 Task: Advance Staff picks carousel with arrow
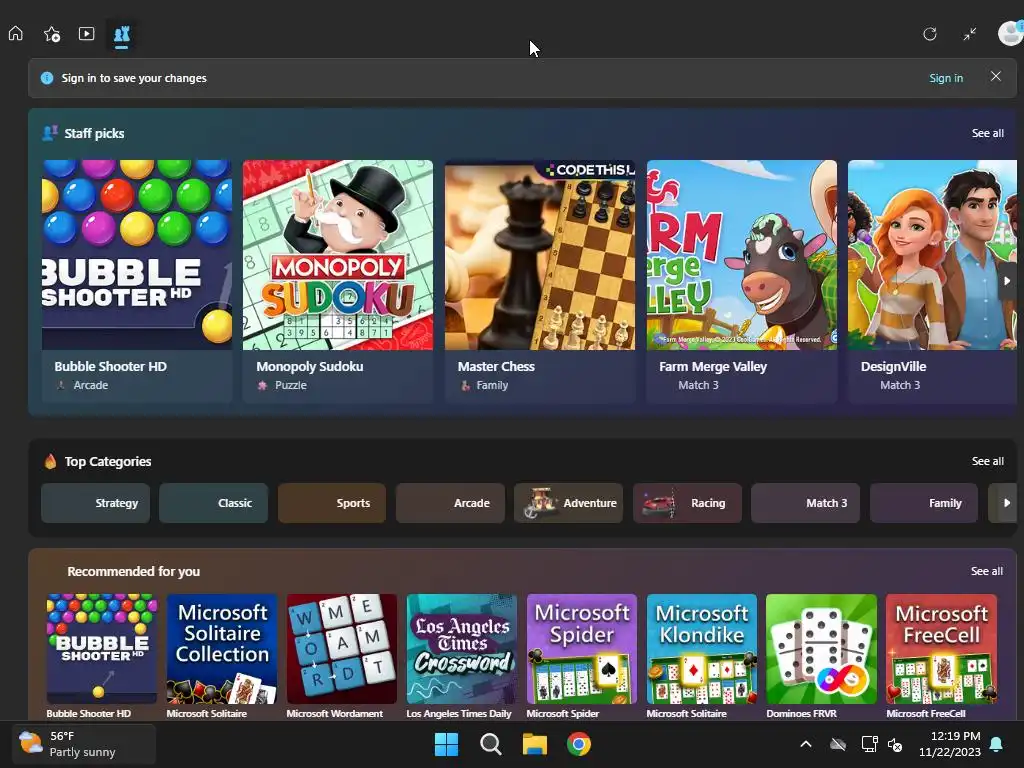pos(1007,281)
